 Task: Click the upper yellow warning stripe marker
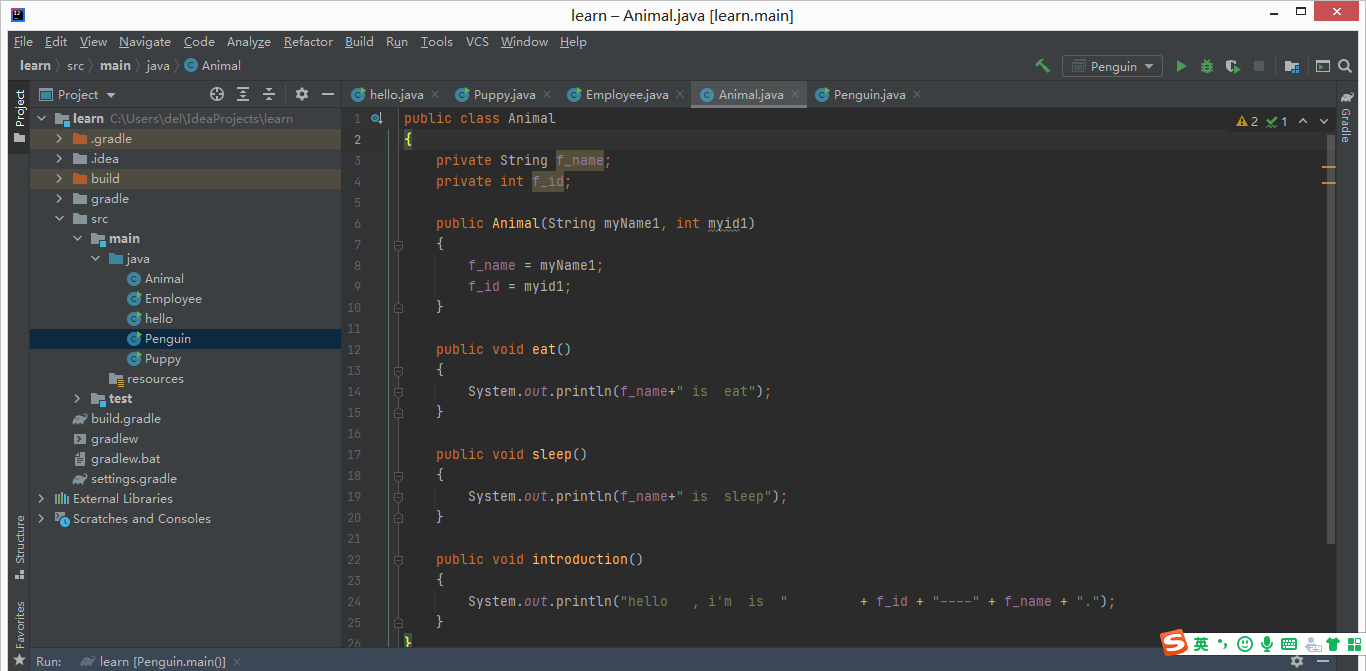pyautogui.click(x=1329, y=166)
